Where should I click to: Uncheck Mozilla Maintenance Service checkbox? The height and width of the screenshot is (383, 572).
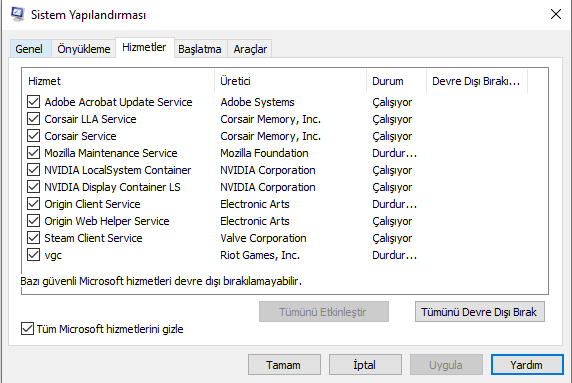click(34, 153)
